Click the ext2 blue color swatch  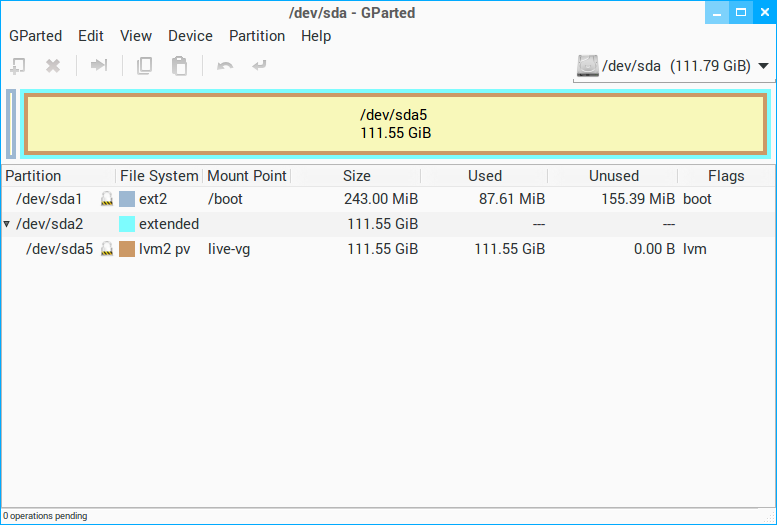coord(127,199)
